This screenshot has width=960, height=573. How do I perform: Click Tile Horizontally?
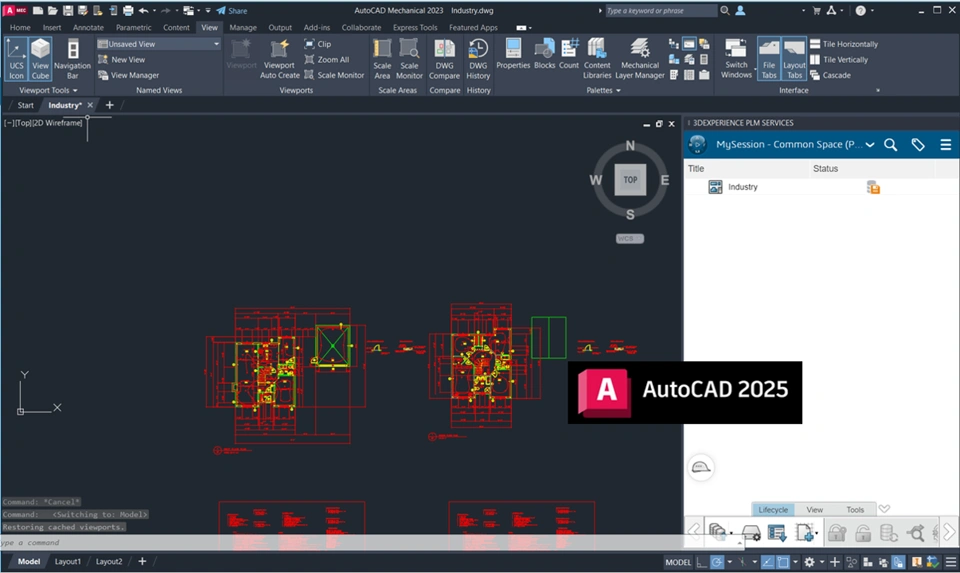(844, 44)
